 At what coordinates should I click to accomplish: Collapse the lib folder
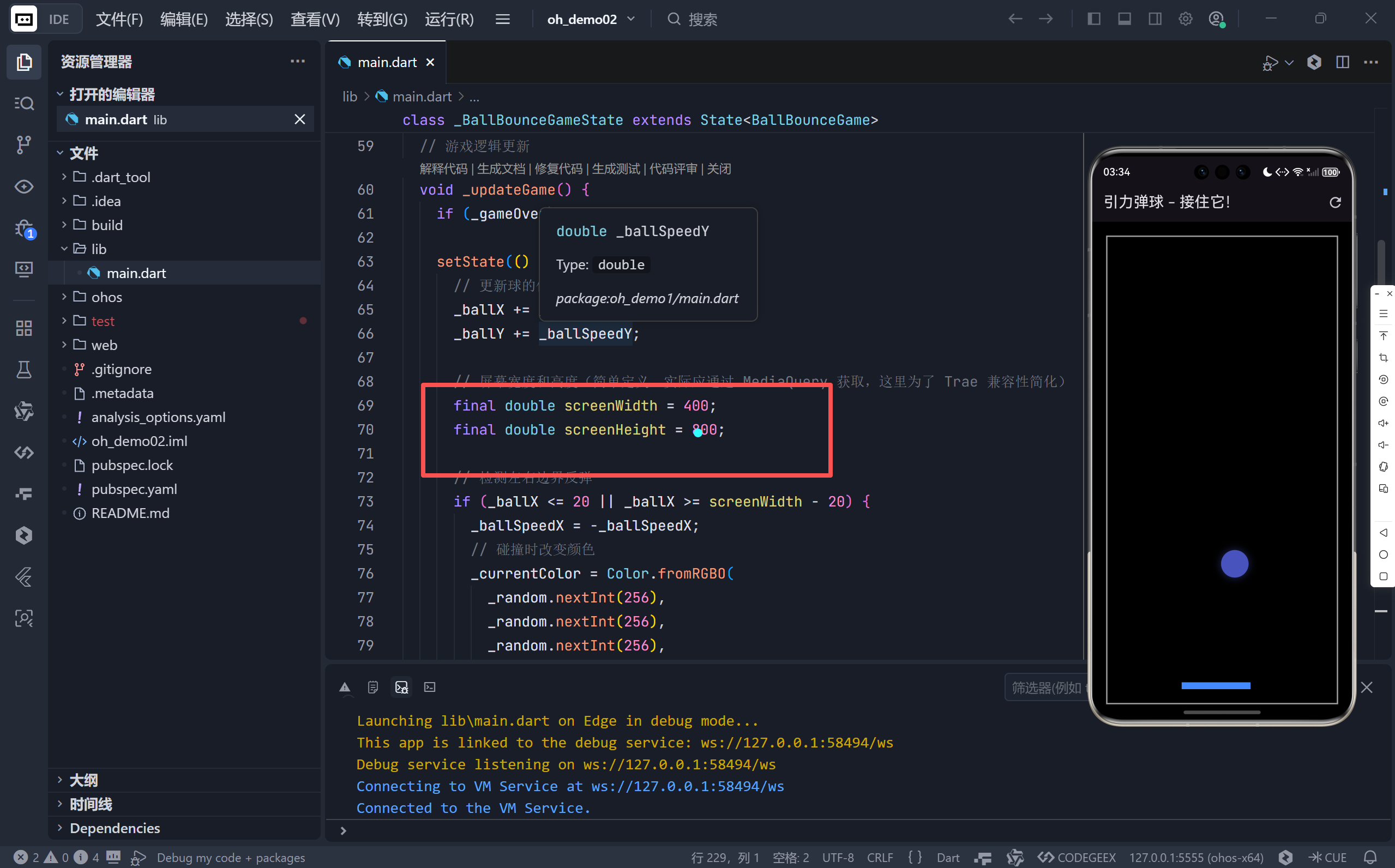99,249
